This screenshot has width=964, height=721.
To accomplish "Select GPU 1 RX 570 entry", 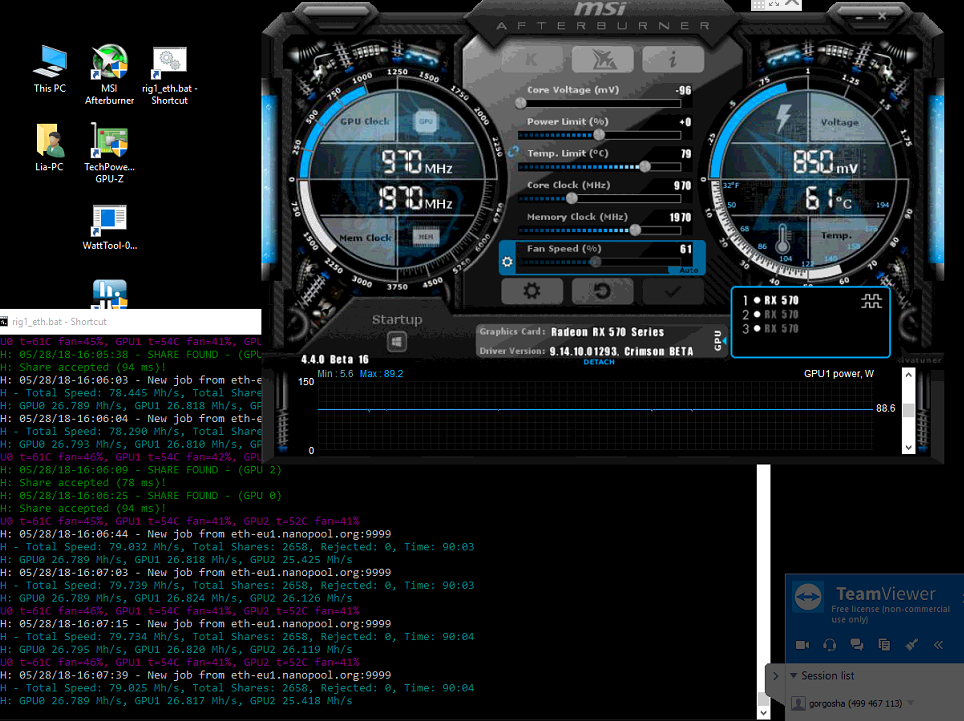I will 770,301.
